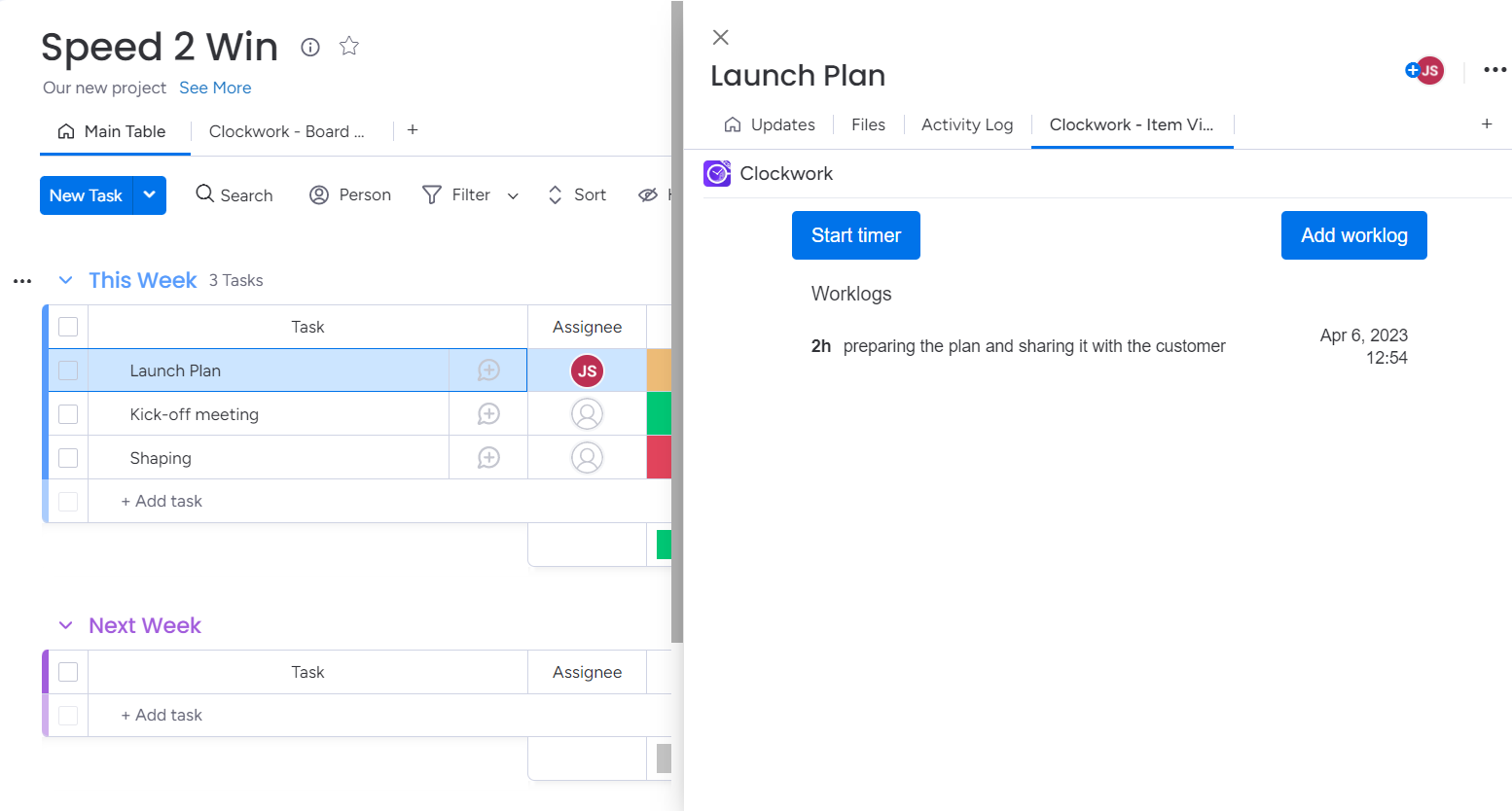Open the Clockwork - Board view tab

[x=286, y=131]
